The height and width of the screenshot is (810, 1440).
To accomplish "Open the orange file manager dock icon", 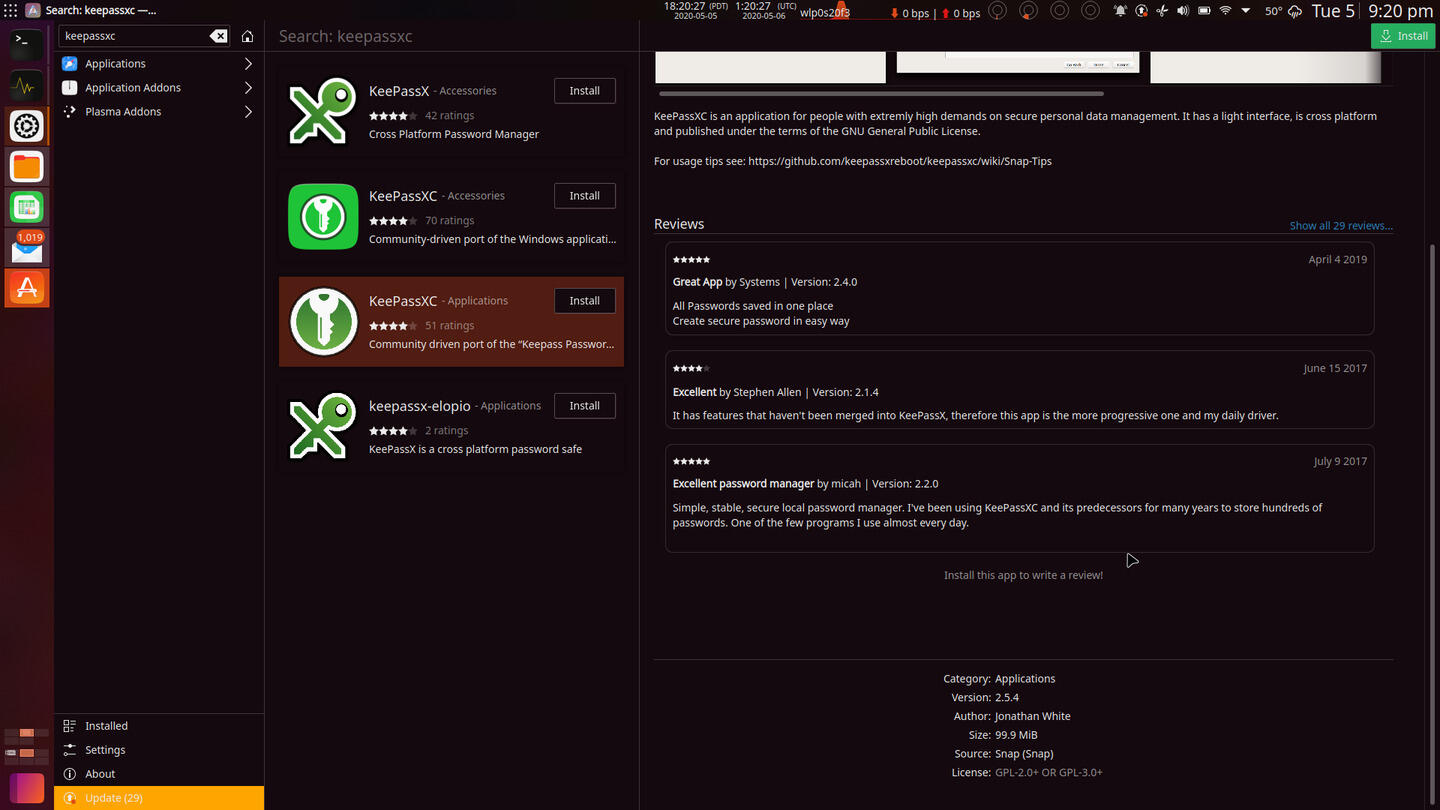I will pos(27,166).
